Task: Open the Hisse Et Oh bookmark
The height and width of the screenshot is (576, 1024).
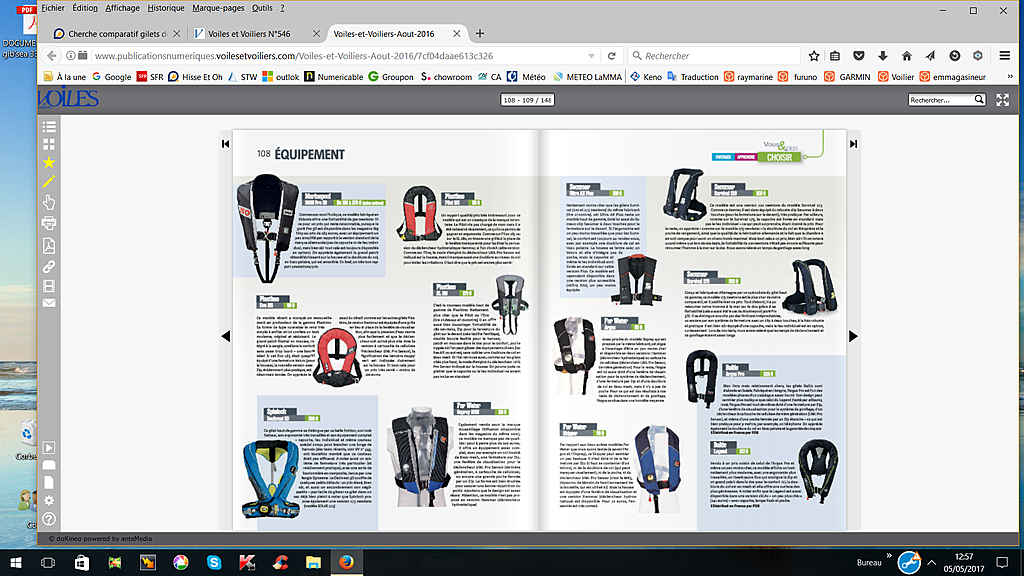Action: point(195,77)
